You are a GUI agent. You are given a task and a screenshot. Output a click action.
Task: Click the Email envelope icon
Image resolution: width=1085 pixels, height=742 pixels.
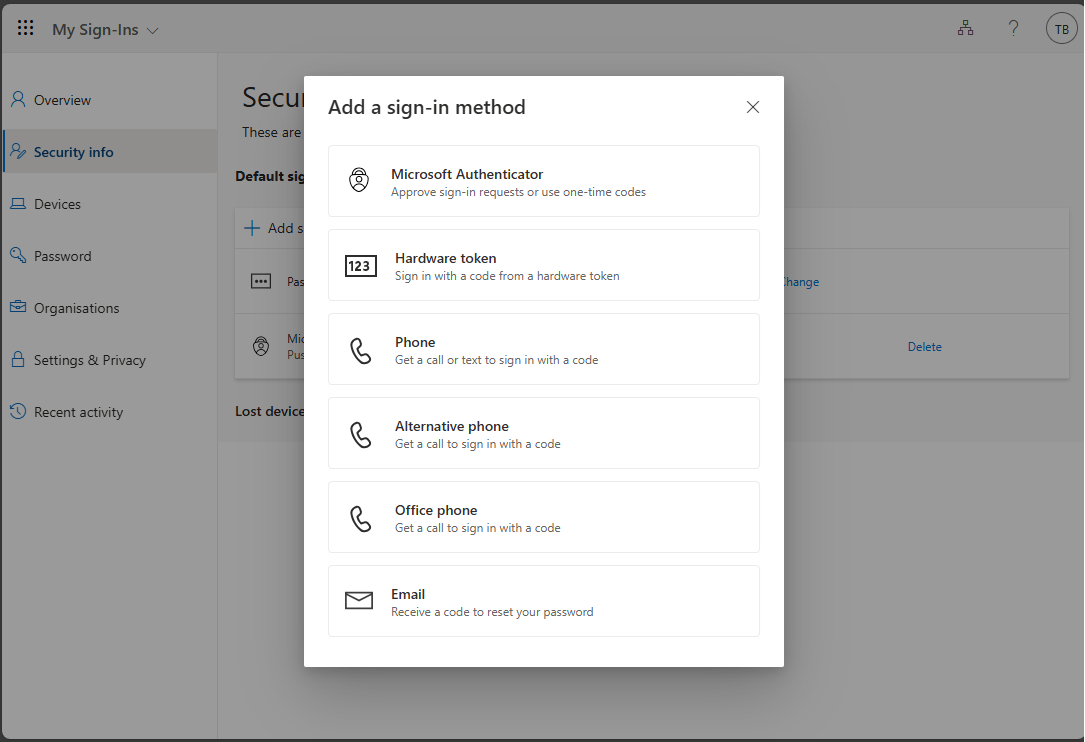pos(359,601)
